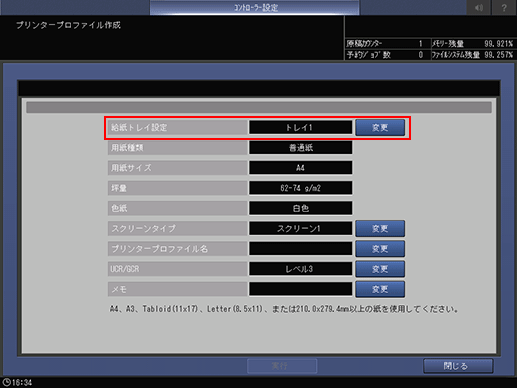Click the 16:34 time display
Viewport: 517px width, 388px height.
coord(22,383)
